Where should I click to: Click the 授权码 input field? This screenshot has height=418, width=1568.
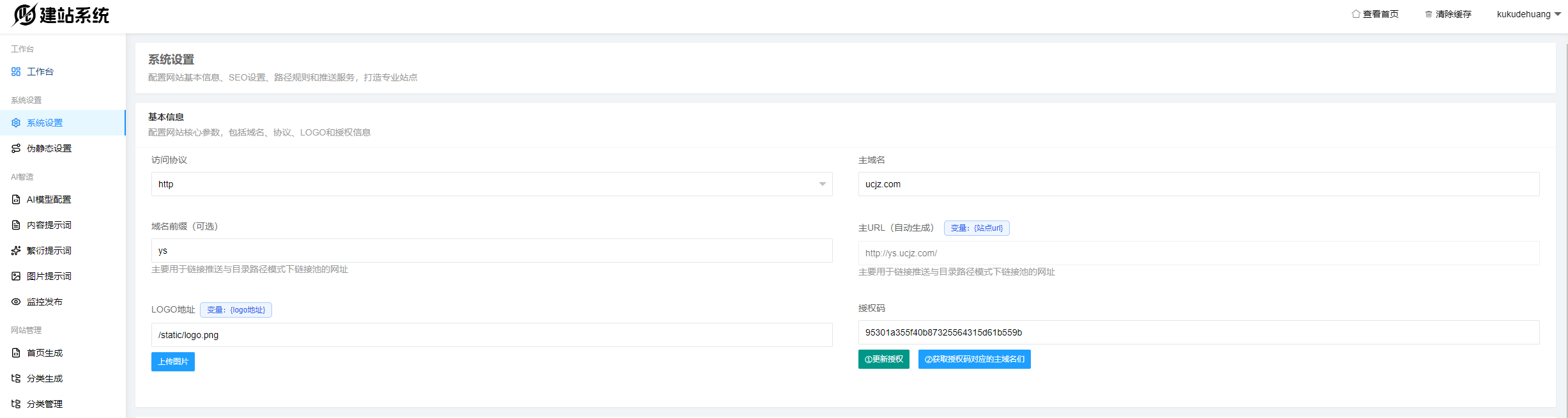pyautogui.click(x=1199, y=332)
